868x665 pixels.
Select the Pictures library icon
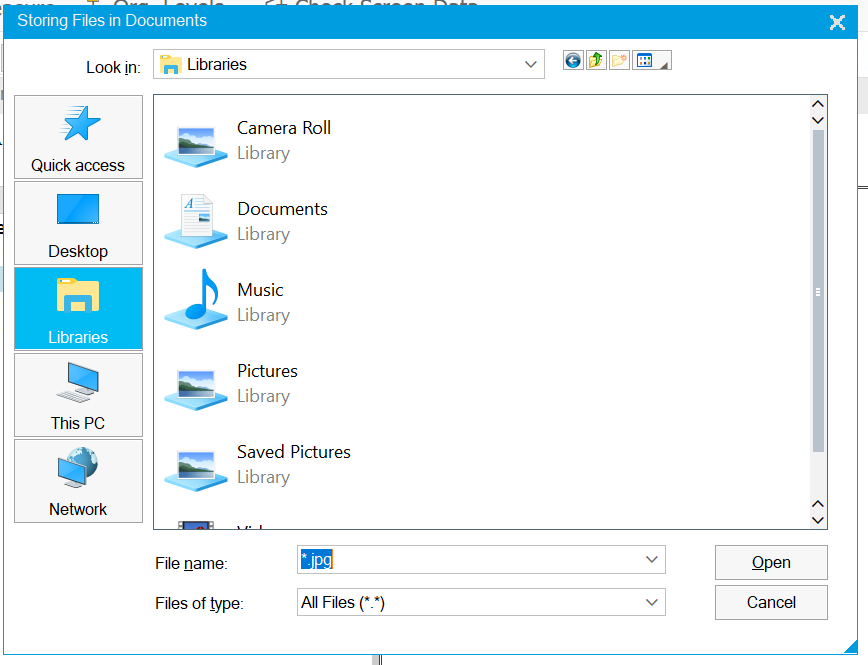point(196,389)
